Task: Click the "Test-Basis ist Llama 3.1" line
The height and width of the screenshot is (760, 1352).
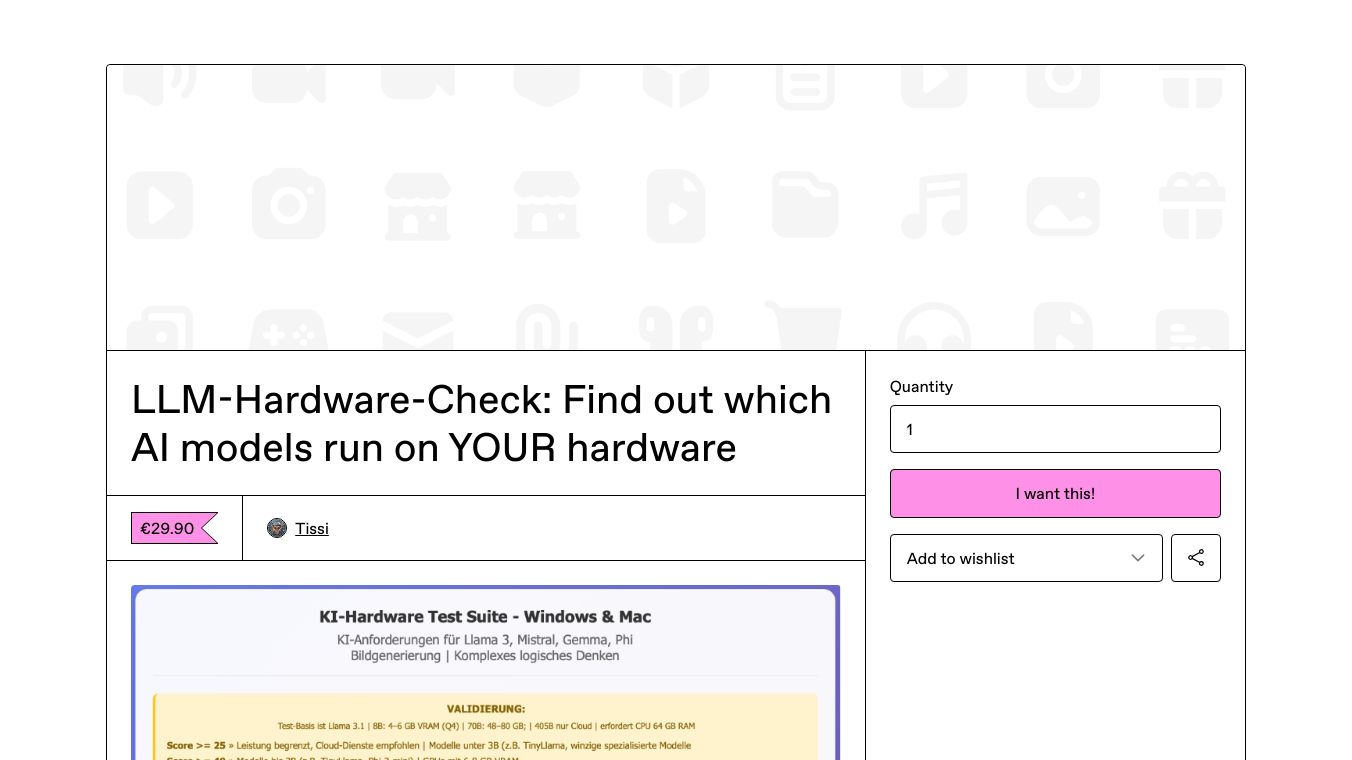Action: (x=486, y=726)
